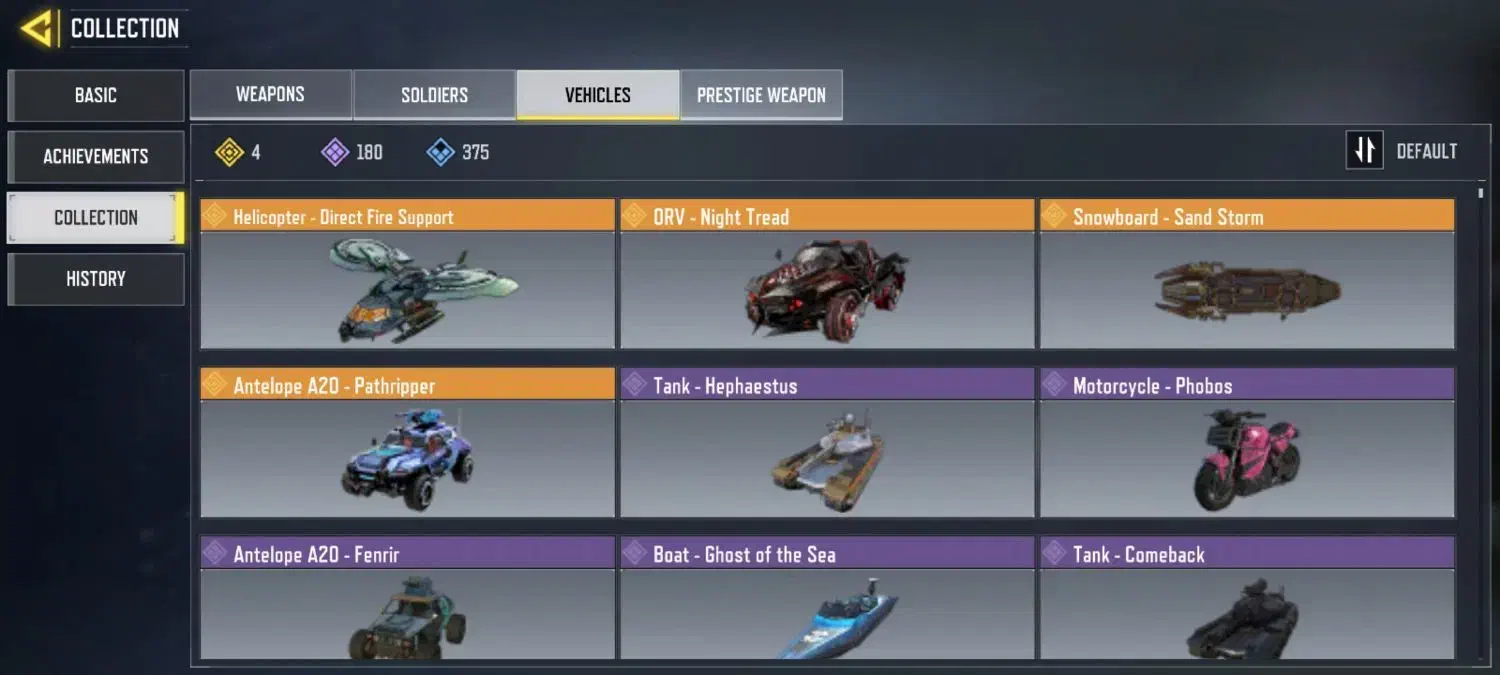Switch to the Soldiers tab
The image size is (1500, 675).
[434, 95]
